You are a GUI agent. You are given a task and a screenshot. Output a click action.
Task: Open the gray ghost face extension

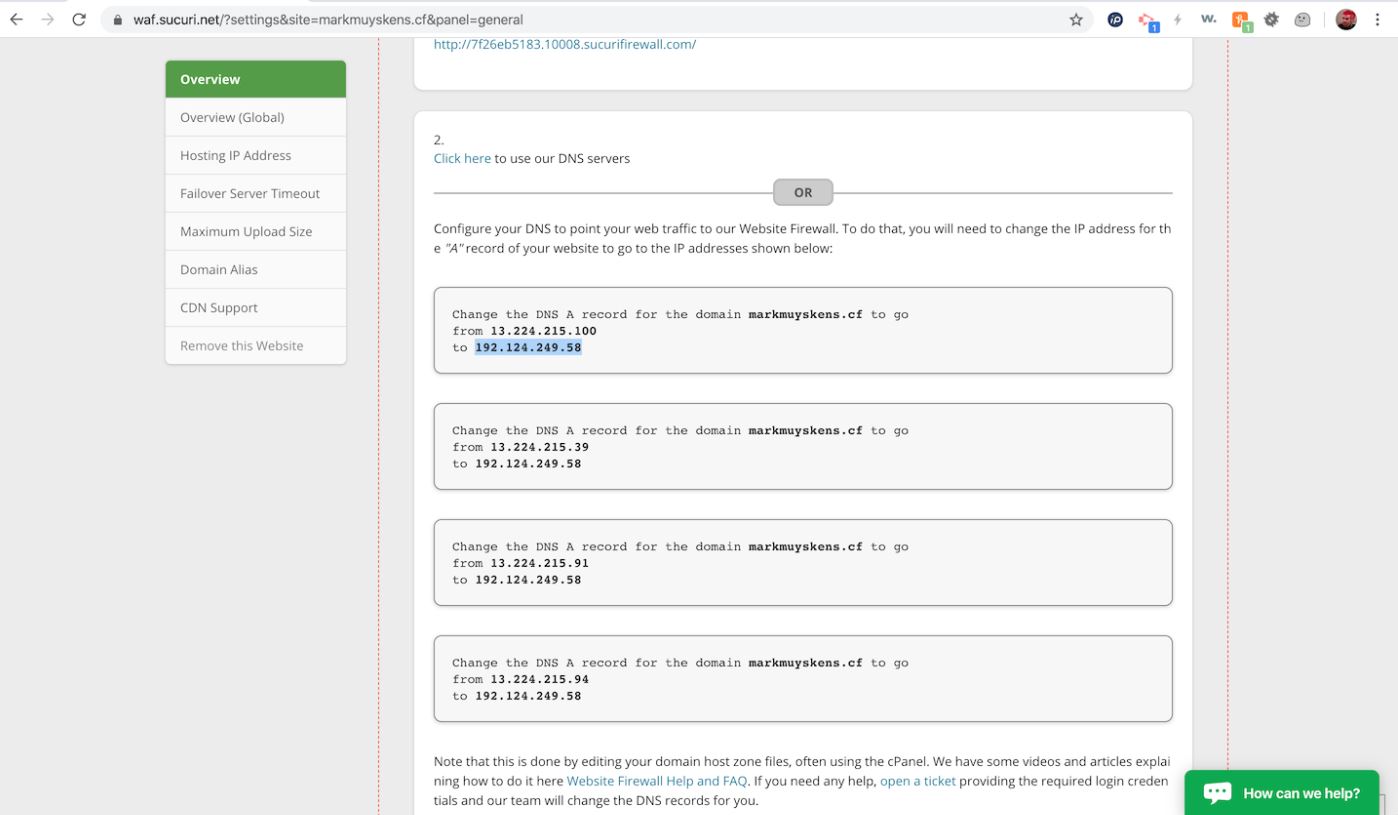click(1303, 20)
